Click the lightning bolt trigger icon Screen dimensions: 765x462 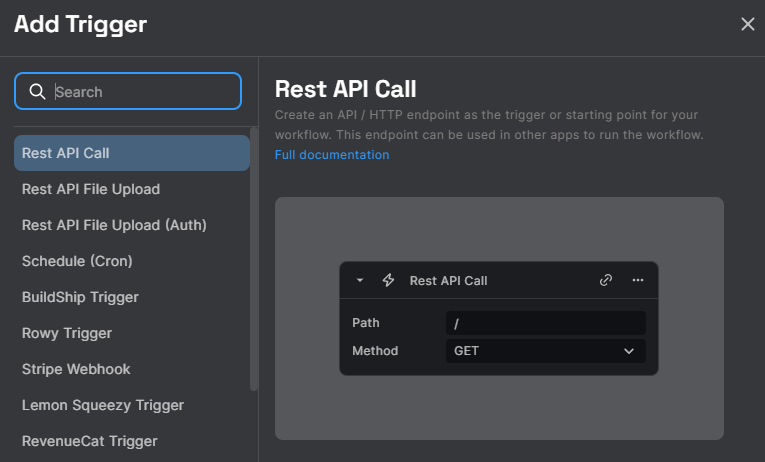[388, 280]
